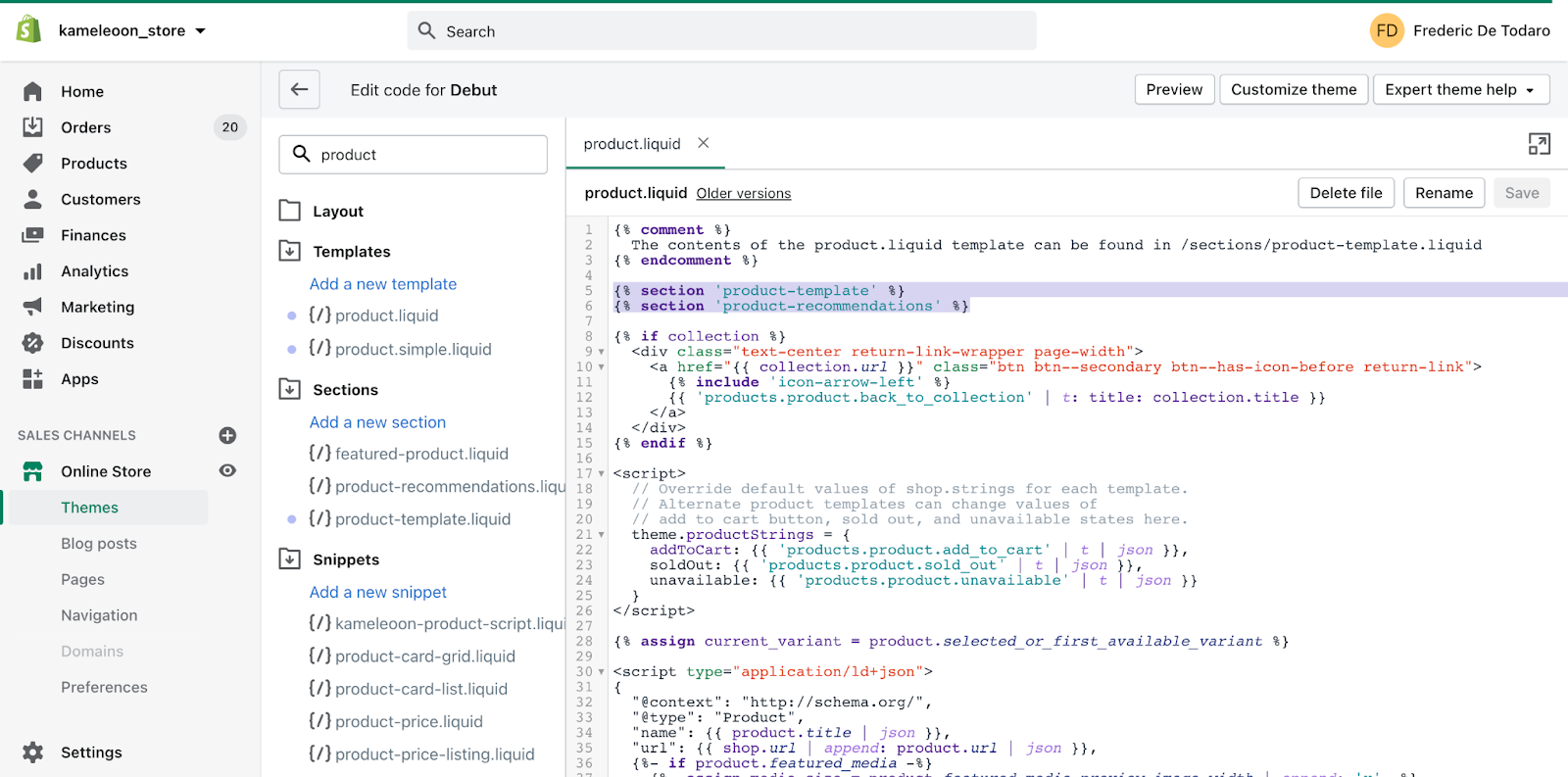Open the Expert theme help dropdown

pos(1460,89)
